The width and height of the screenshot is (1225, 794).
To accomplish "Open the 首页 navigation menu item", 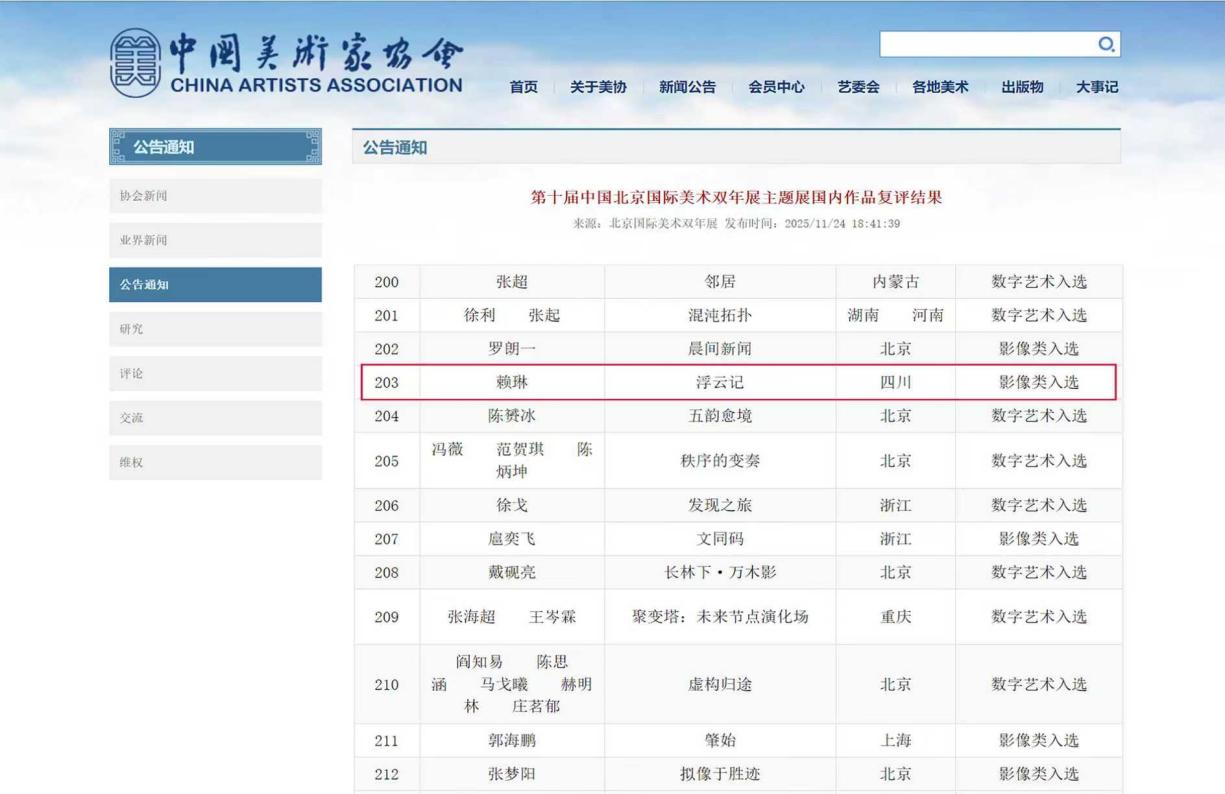I will click(524, 87).
